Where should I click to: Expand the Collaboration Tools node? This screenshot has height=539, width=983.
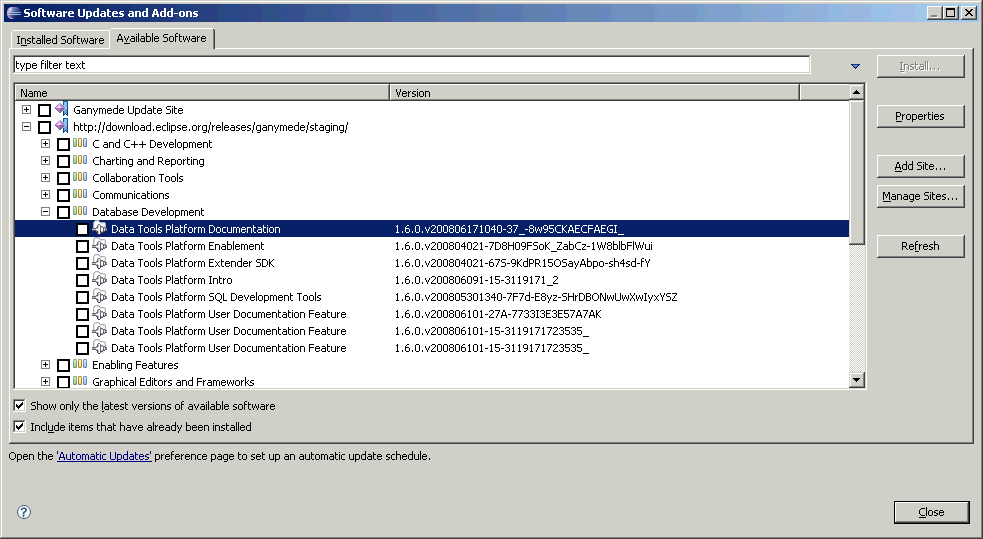[x=45, y=177]
